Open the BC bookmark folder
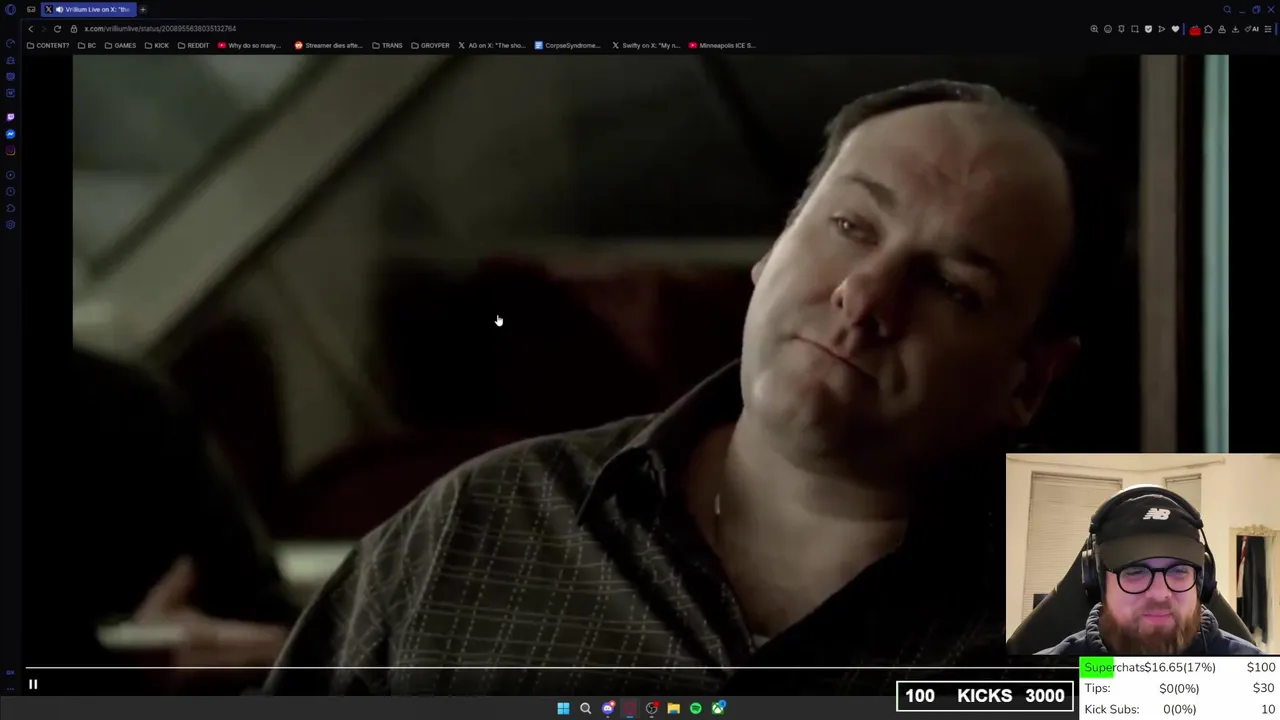Screen dimensions: 1280x720 (87, 45)
